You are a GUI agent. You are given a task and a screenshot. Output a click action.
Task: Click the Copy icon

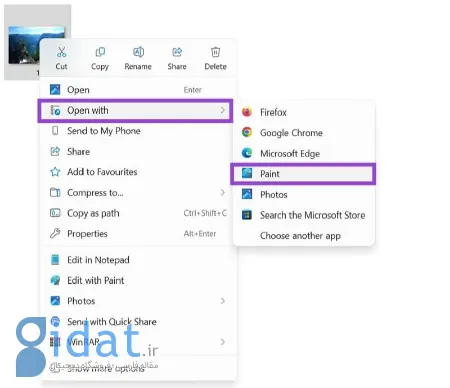[100, 52]
